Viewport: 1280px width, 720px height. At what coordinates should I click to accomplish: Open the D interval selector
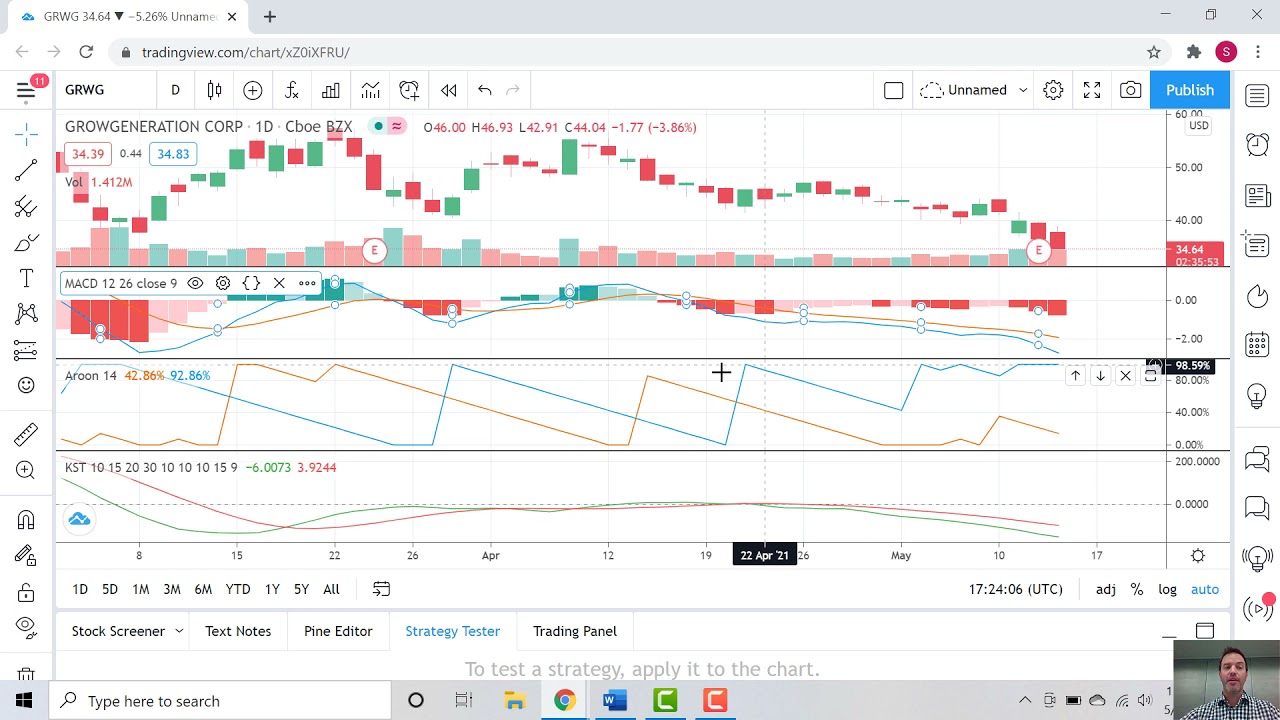(x=175, y=90)
